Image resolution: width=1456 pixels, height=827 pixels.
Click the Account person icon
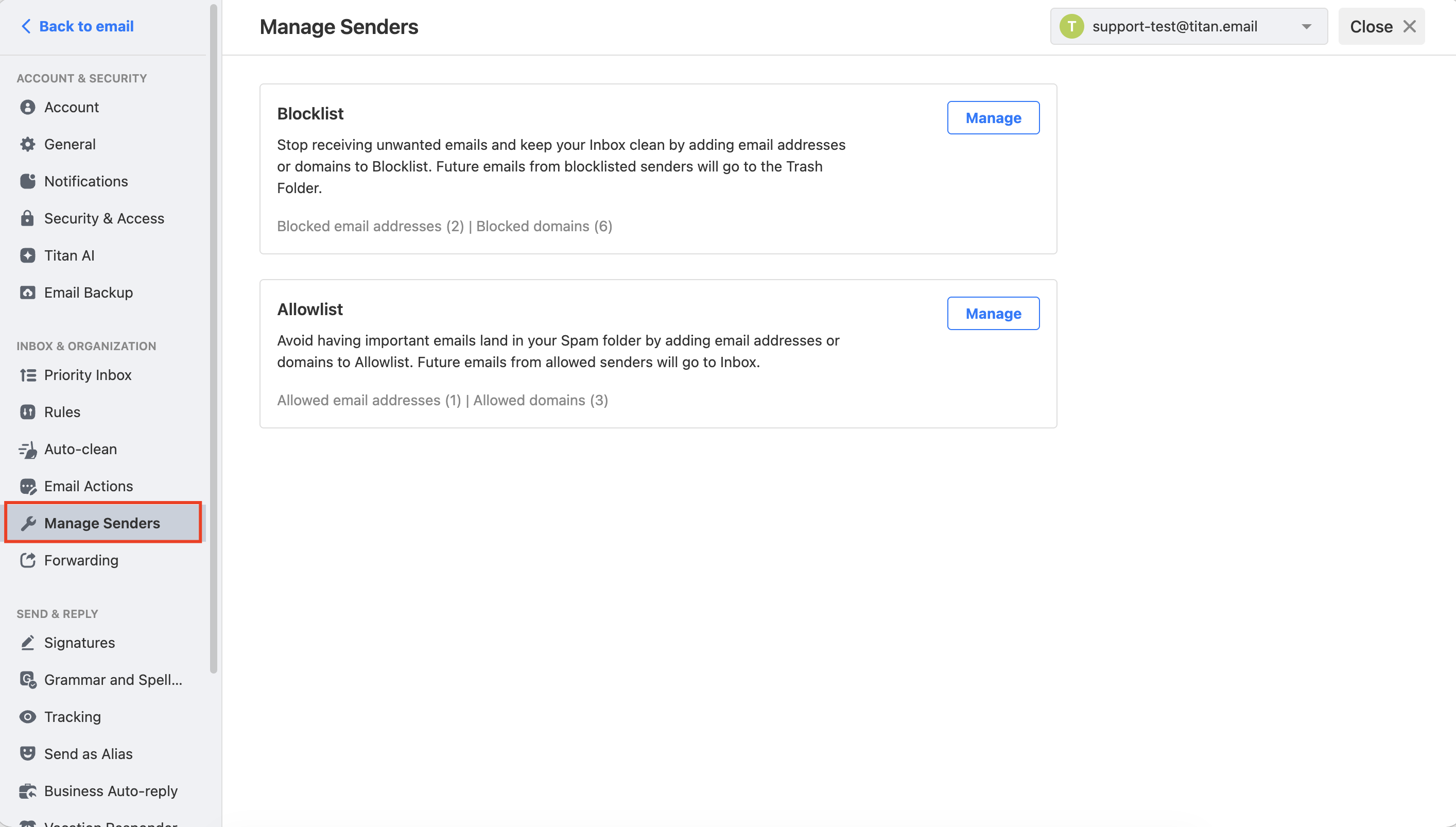27,107
